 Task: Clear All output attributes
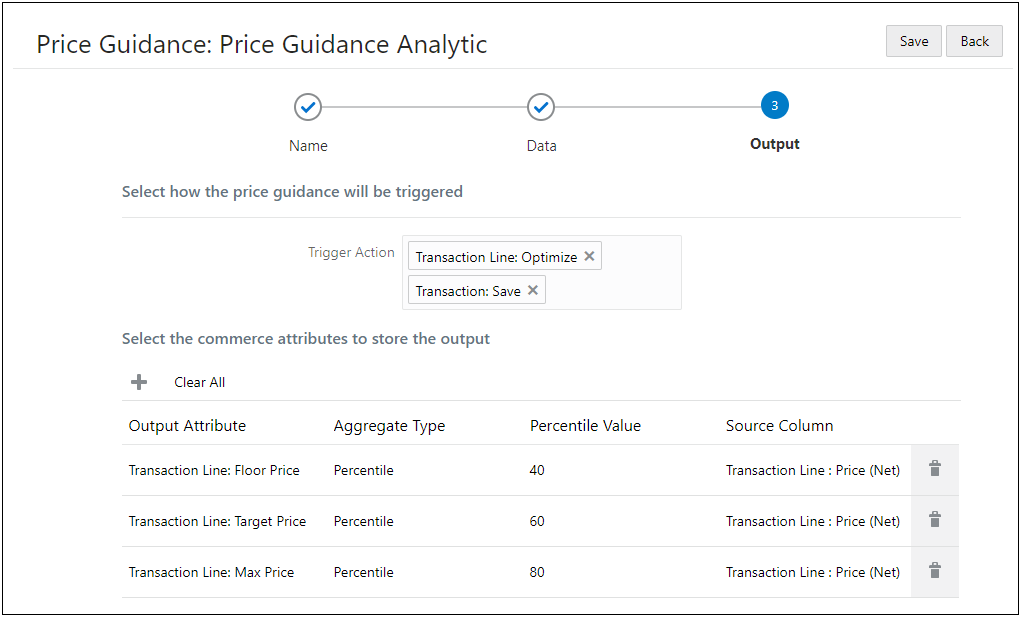coord(199,382)
